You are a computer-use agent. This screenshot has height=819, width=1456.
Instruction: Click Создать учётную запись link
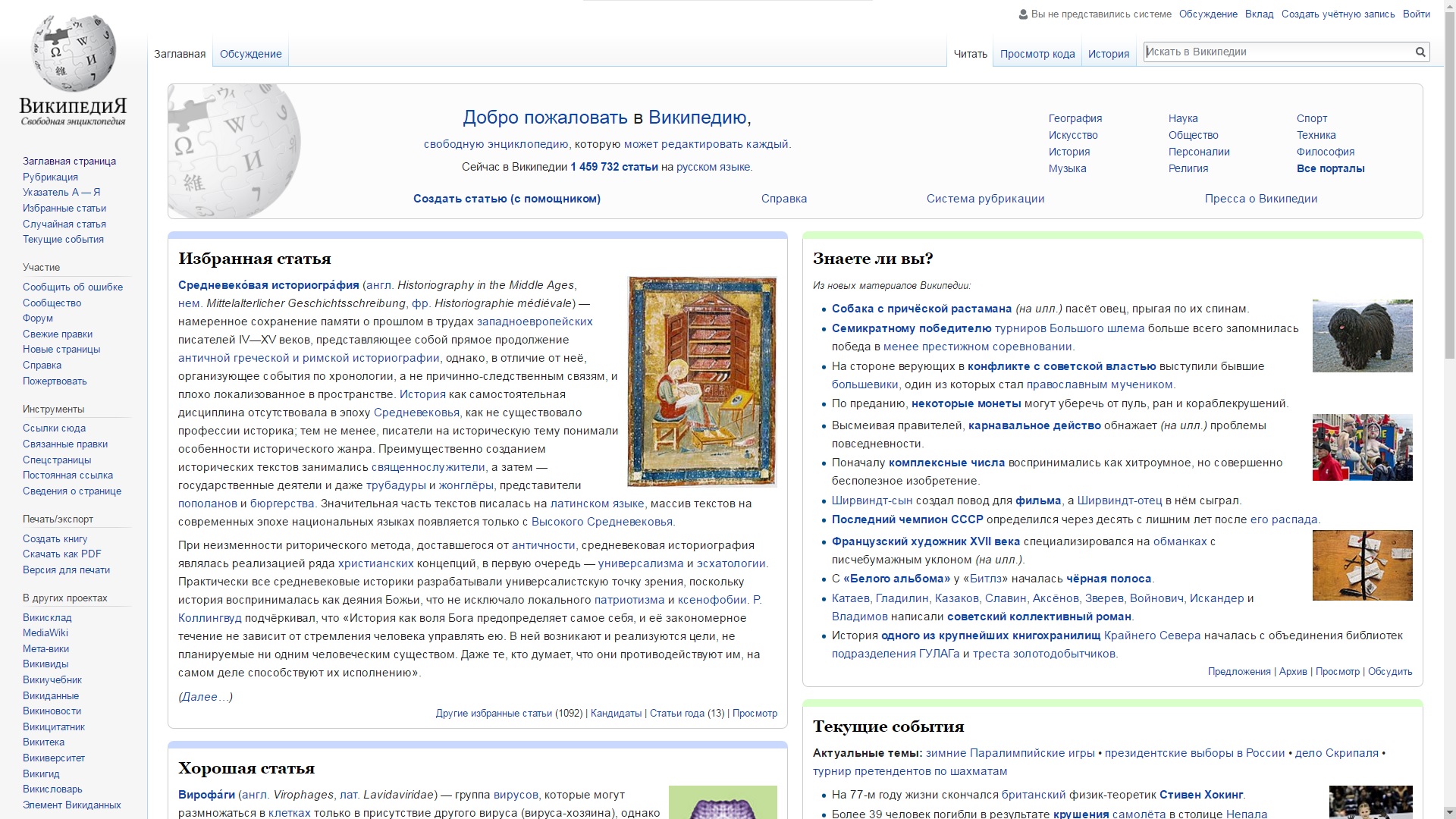click(x=1338, y=14)
